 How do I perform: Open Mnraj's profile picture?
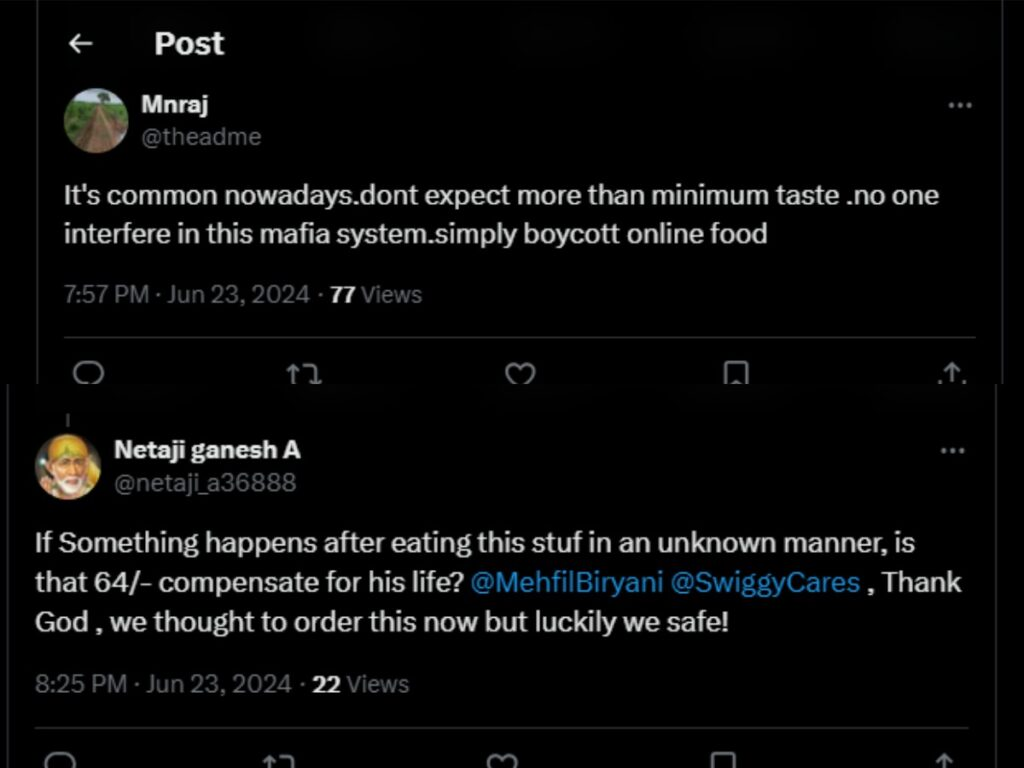(x=96, y=120)
